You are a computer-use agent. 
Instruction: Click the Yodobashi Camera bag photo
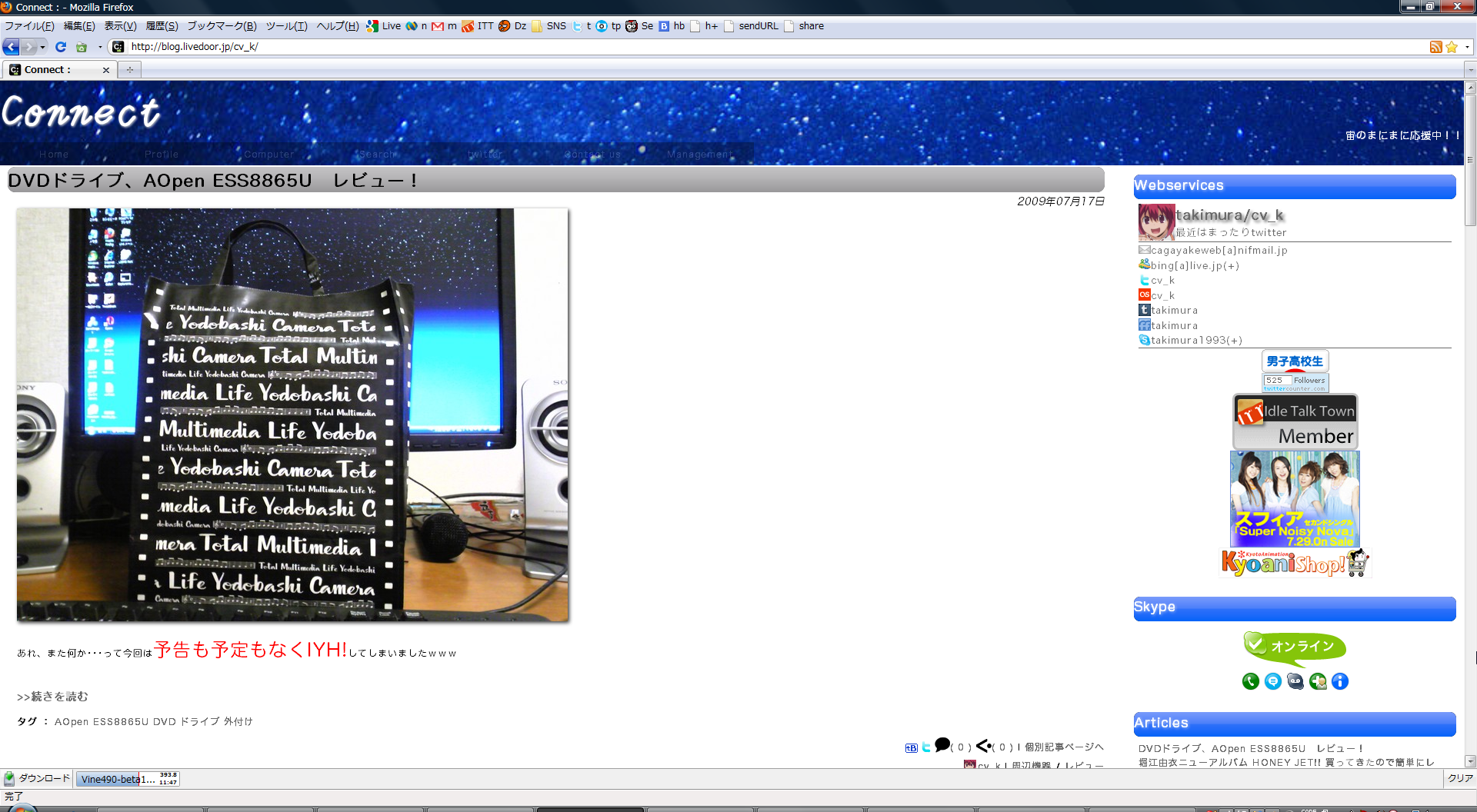pos(292,414)
